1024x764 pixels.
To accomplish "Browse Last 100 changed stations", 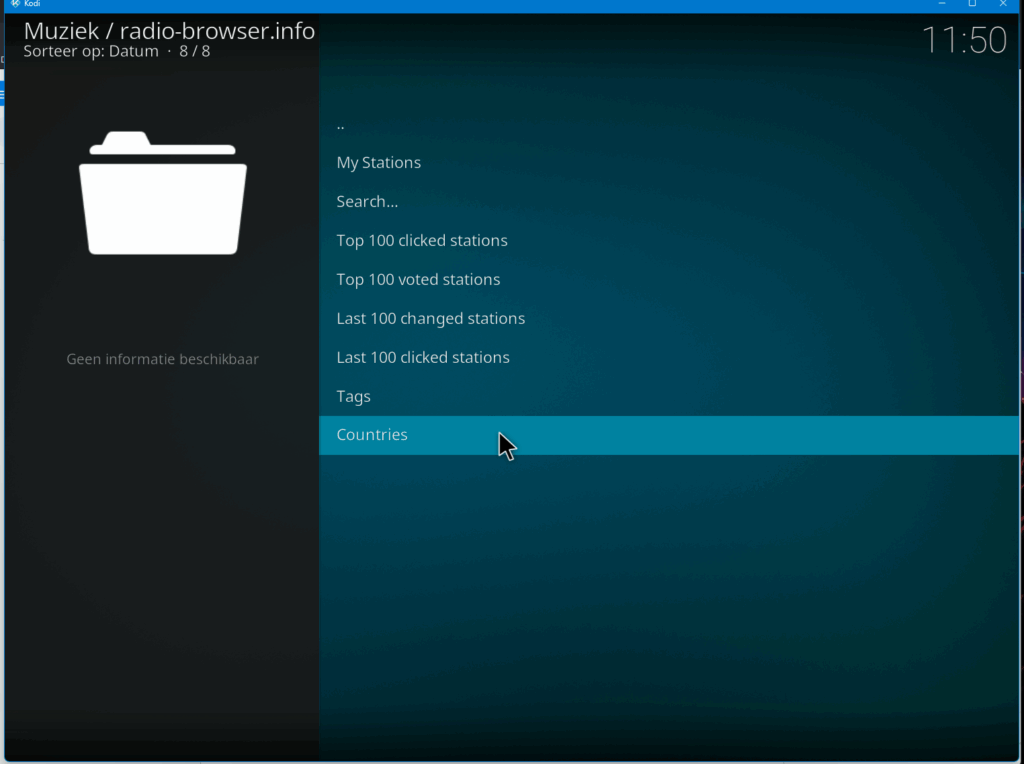I will (430, 319).
